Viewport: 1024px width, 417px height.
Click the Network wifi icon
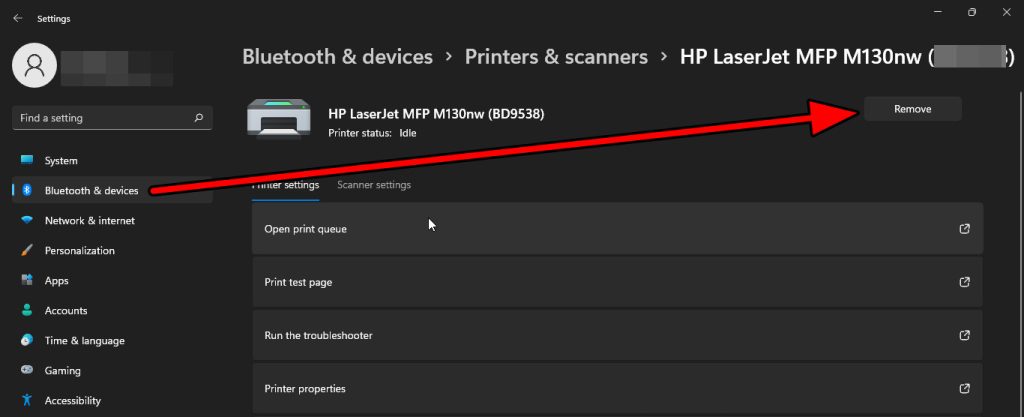click(27, 221)
